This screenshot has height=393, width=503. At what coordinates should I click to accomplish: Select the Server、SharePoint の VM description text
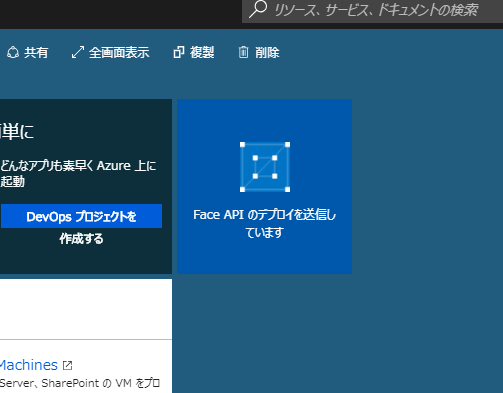coord(80,383)
